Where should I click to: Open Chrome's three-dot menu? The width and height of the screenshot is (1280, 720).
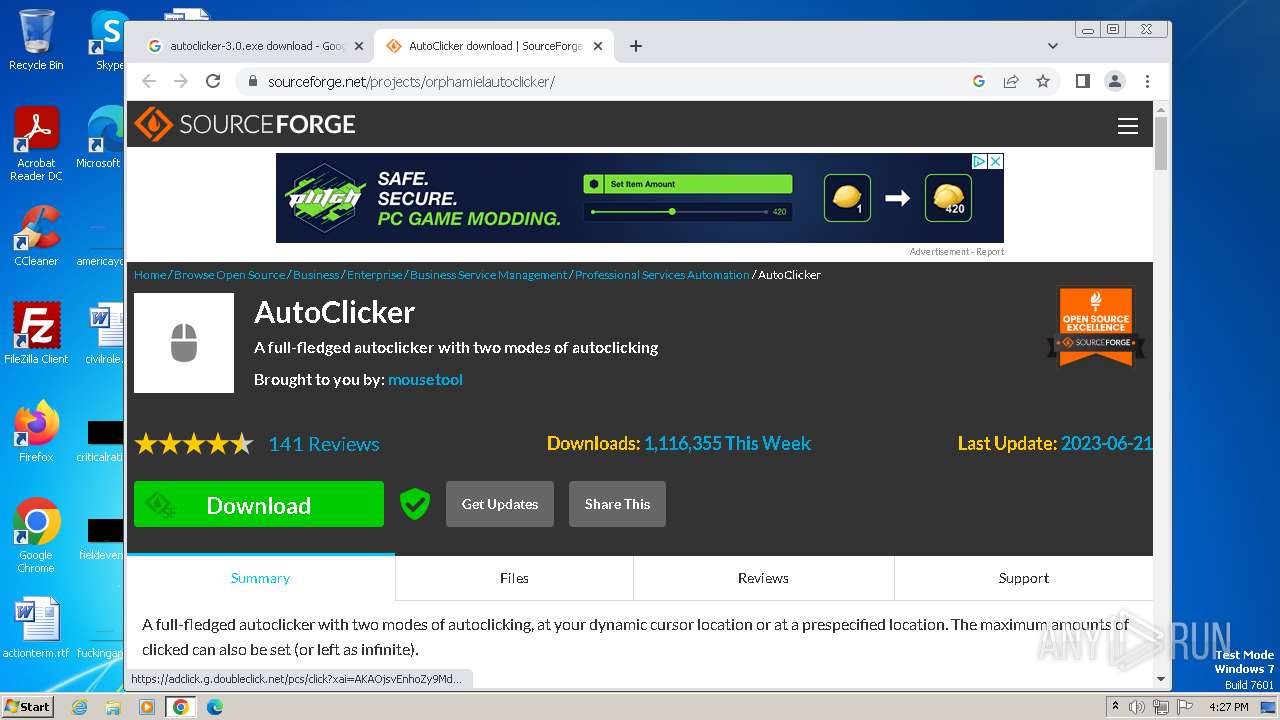[x=1147, y=81]
